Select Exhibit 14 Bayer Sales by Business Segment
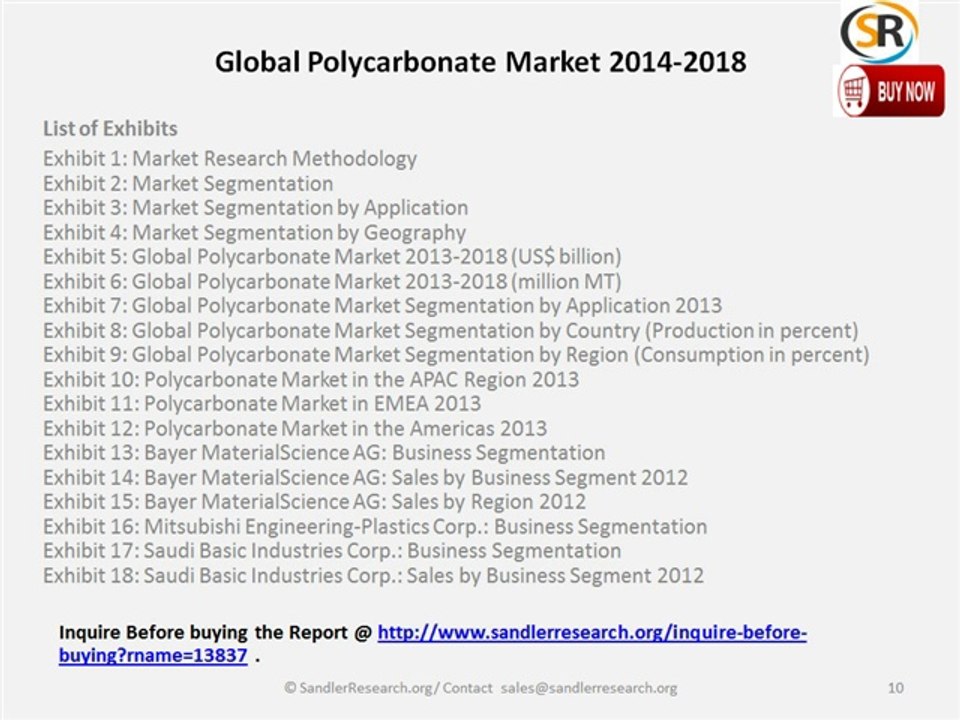Viewport: 960px width, 720px height. pyautogui.click(x=366, y=478)
